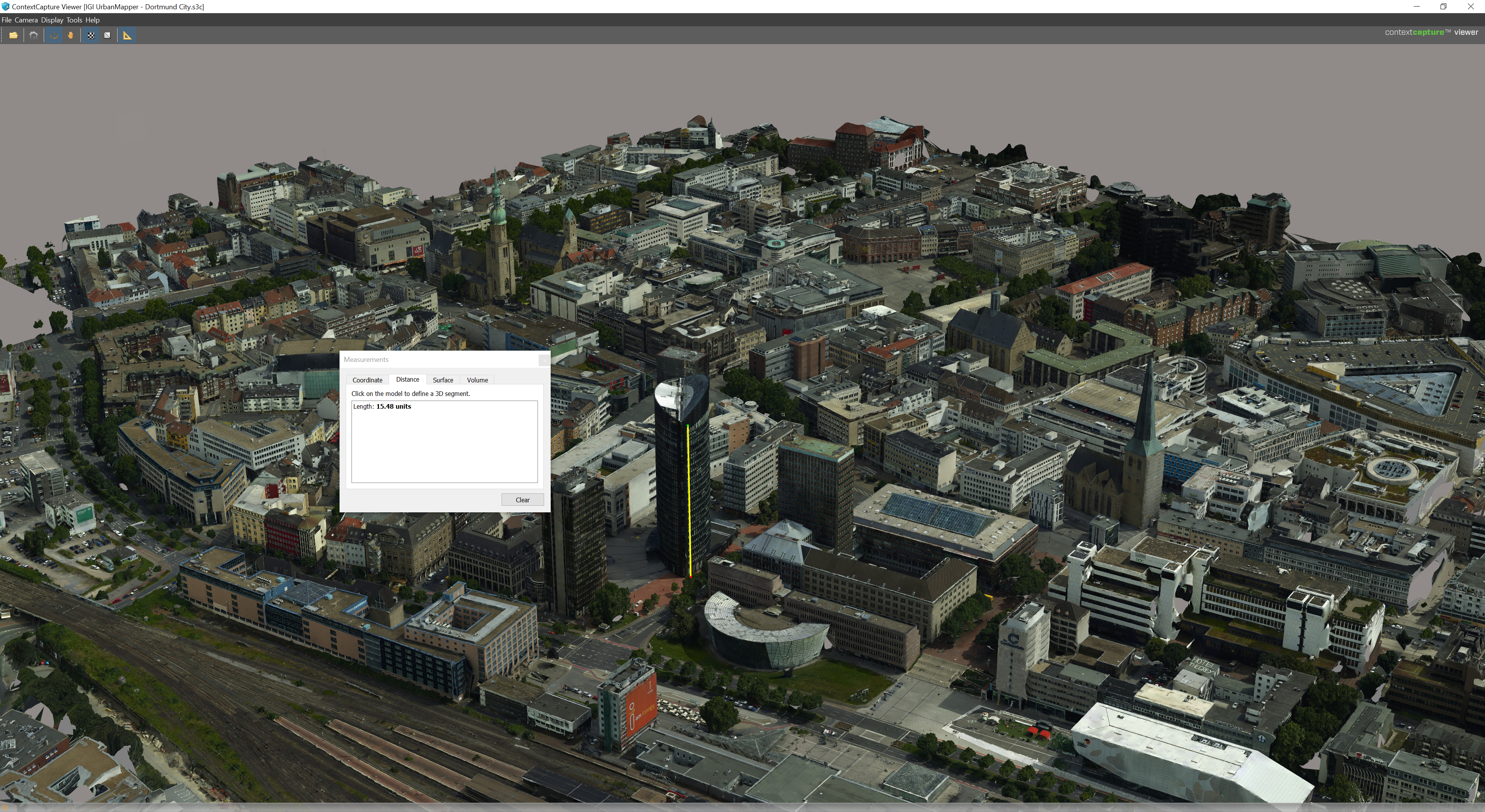Open the File menu

click(6, 20)
